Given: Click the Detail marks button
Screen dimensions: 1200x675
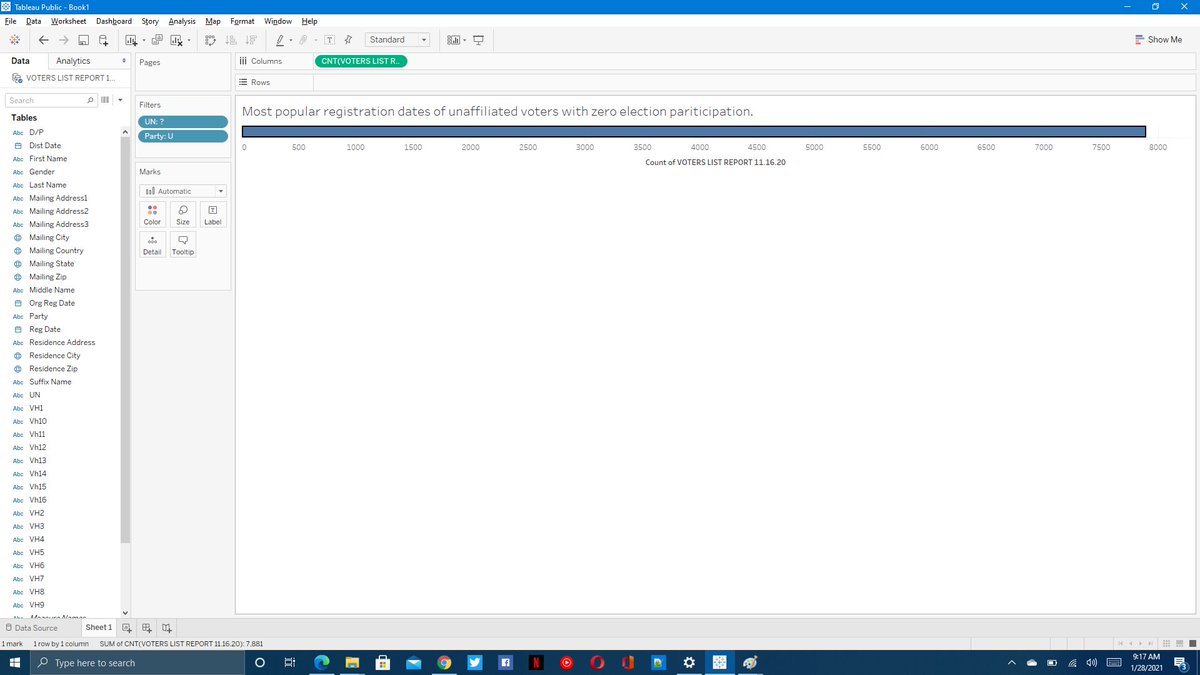Looking at the screenshot, I should [152, 245].
